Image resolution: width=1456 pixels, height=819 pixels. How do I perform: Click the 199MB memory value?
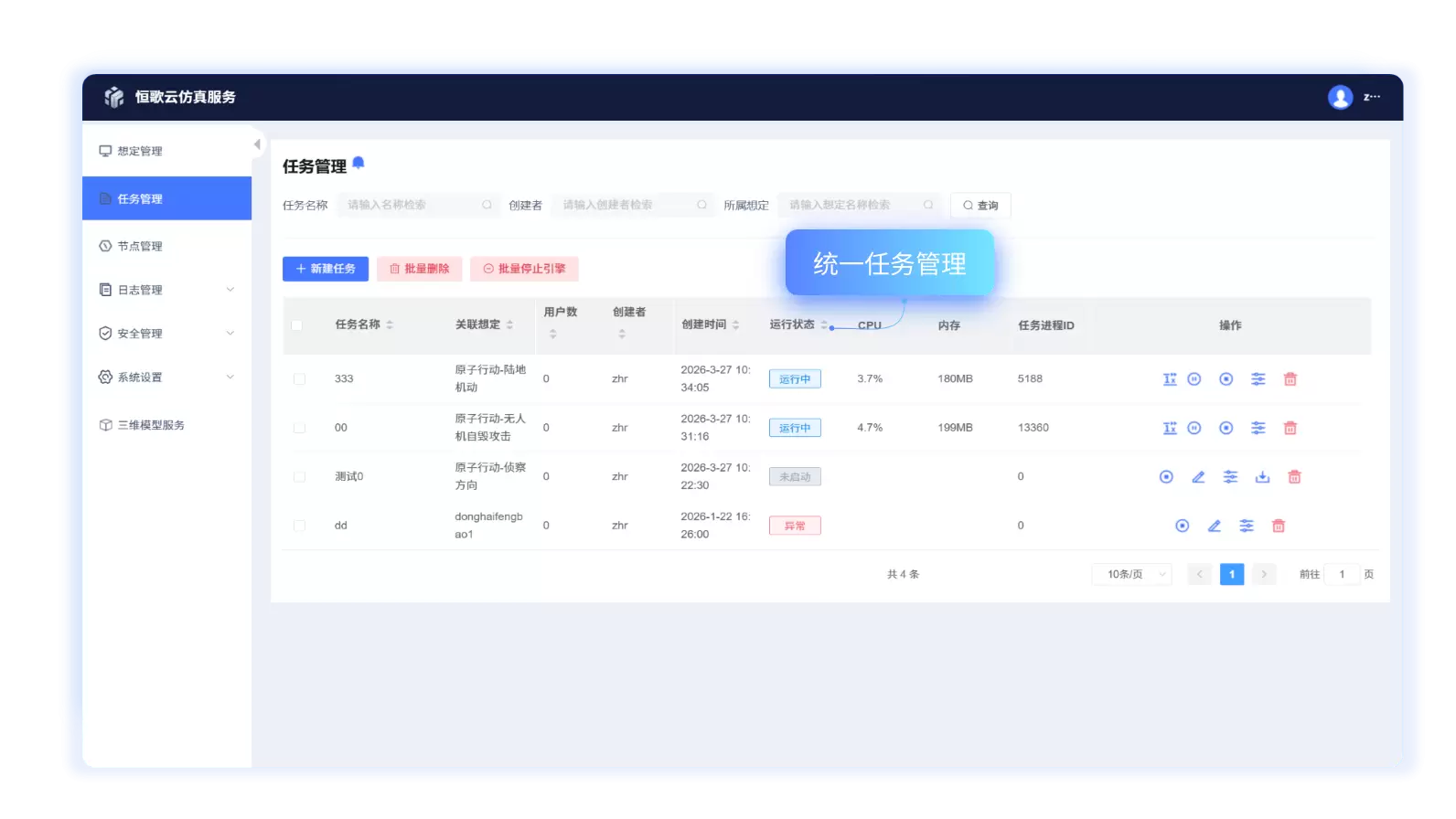[x=955, y=428]
